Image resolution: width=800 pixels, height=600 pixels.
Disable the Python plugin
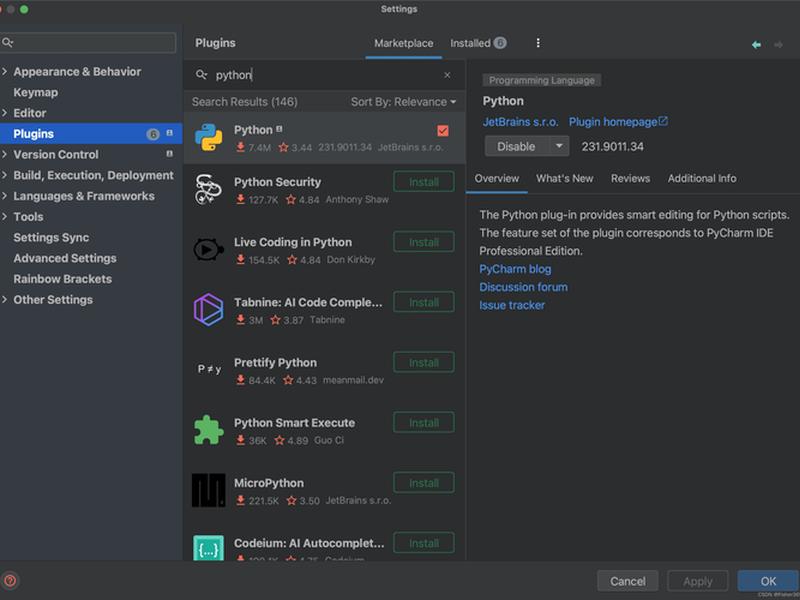click(516, 146)
